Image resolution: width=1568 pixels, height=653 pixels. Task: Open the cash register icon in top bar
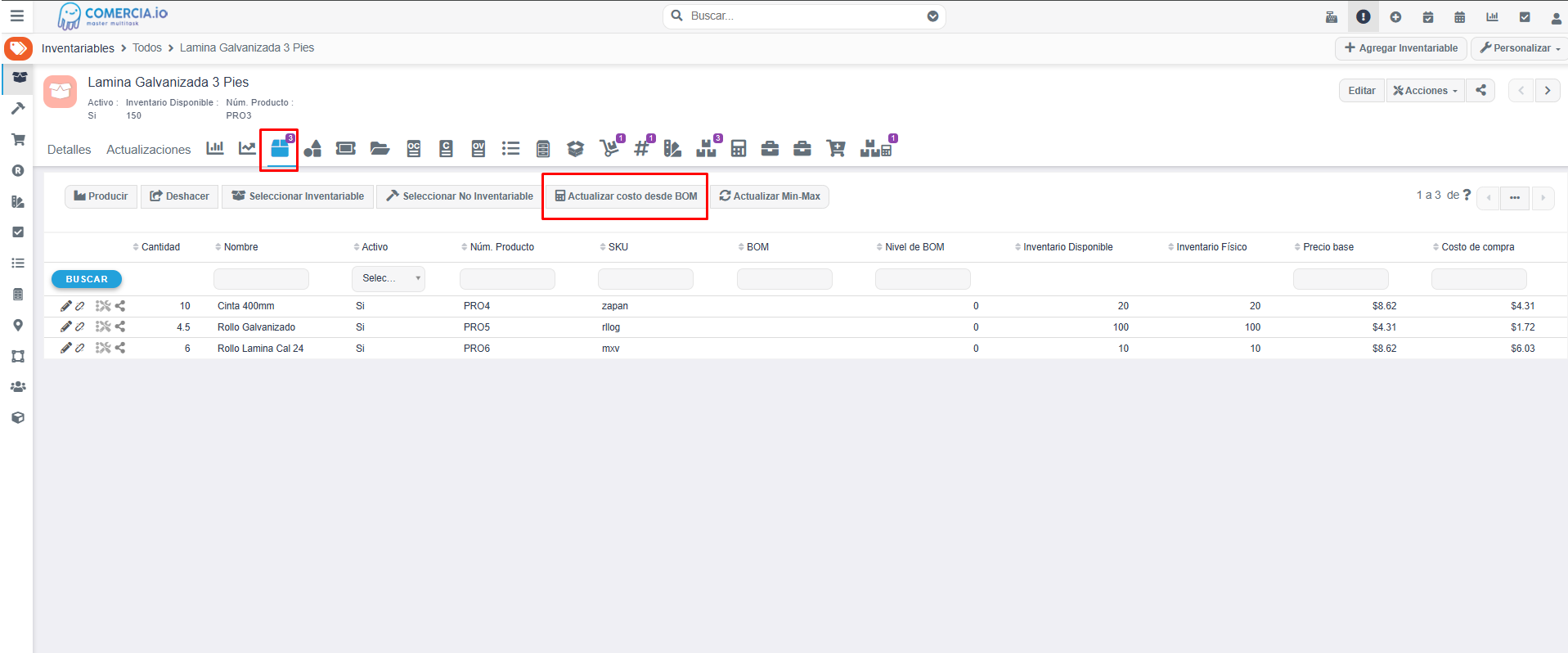tap(1332, 16)
